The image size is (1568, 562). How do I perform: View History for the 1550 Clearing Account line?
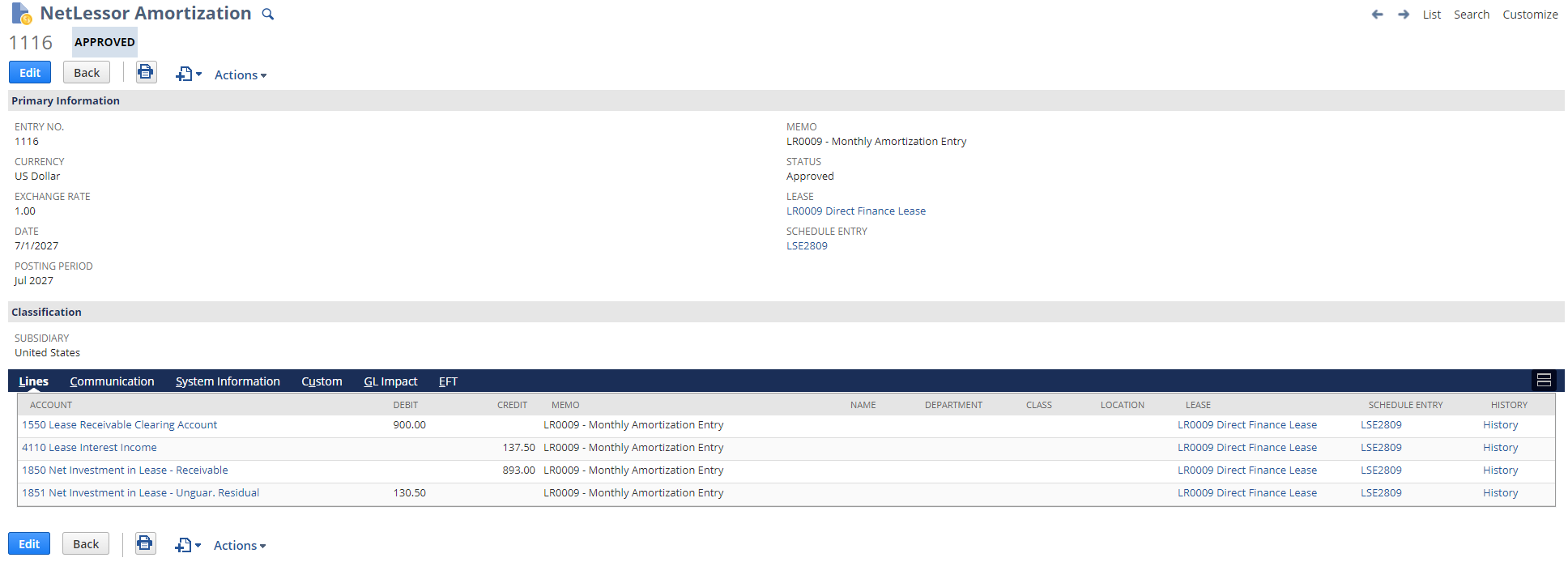click(x=1500, y=425)
